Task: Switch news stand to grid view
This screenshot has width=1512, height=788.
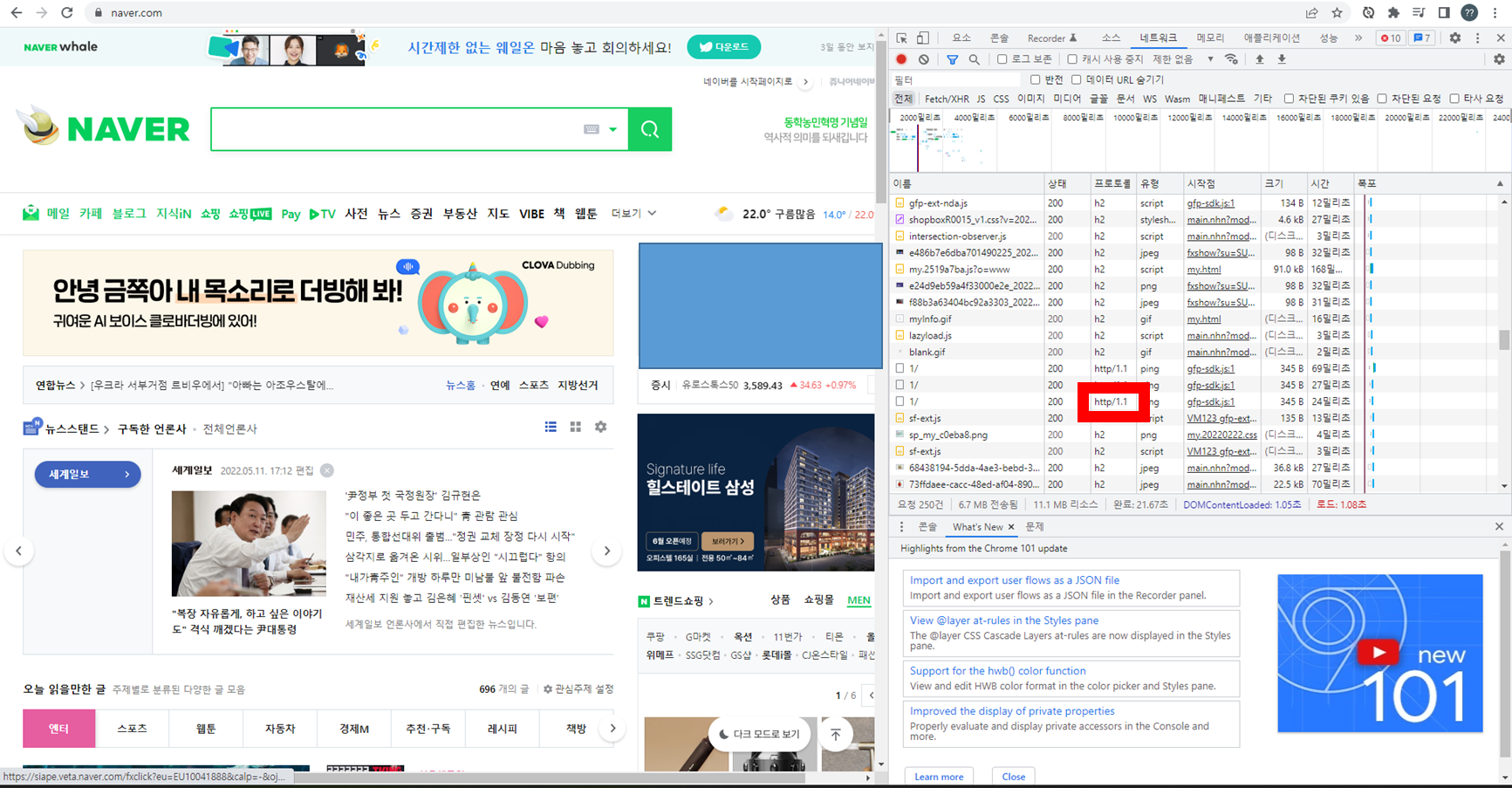Action: (576, 427)
